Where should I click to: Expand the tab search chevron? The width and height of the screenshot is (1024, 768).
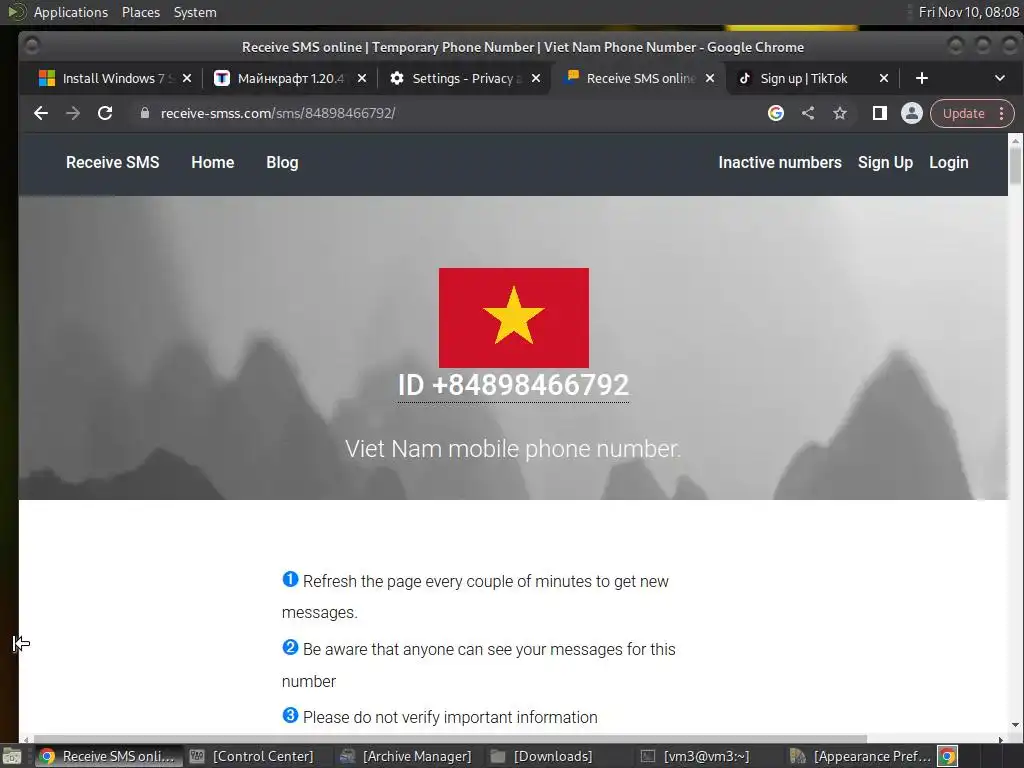pyautogui.click(x=999, y=78)
